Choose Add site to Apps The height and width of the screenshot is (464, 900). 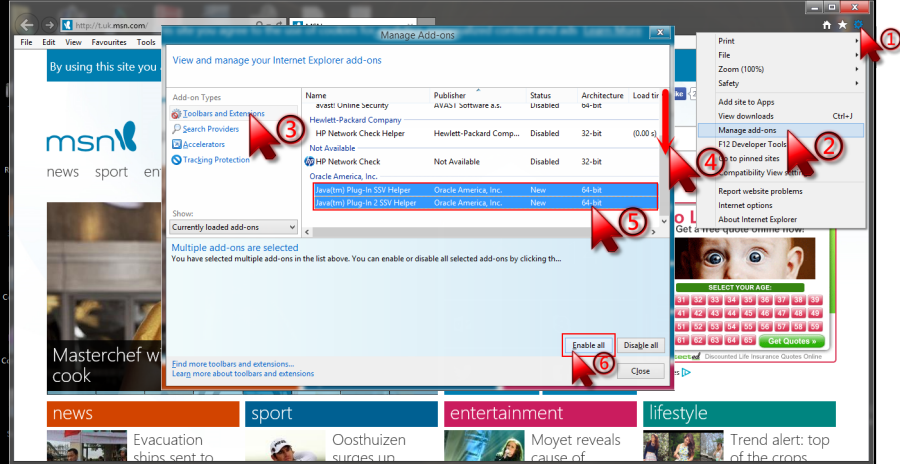click(781, 102)
